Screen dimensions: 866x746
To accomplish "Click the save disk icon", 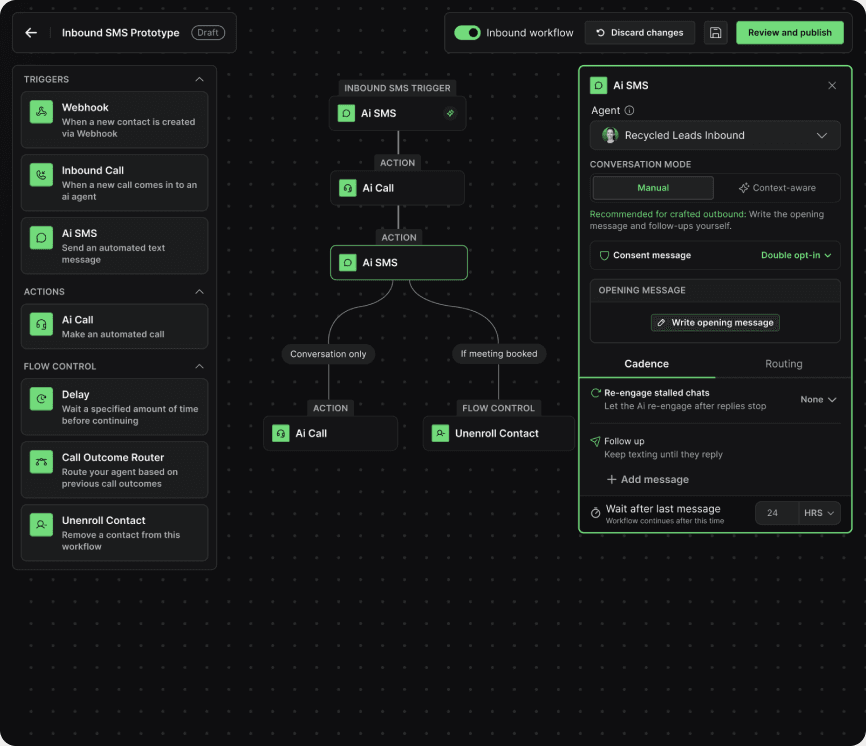I will point(715,33).
